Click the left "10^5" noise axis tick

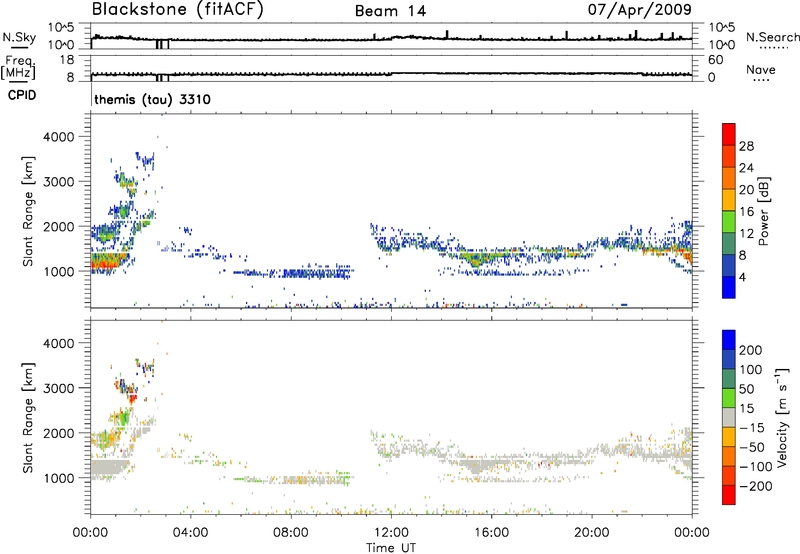pos(61,27)
